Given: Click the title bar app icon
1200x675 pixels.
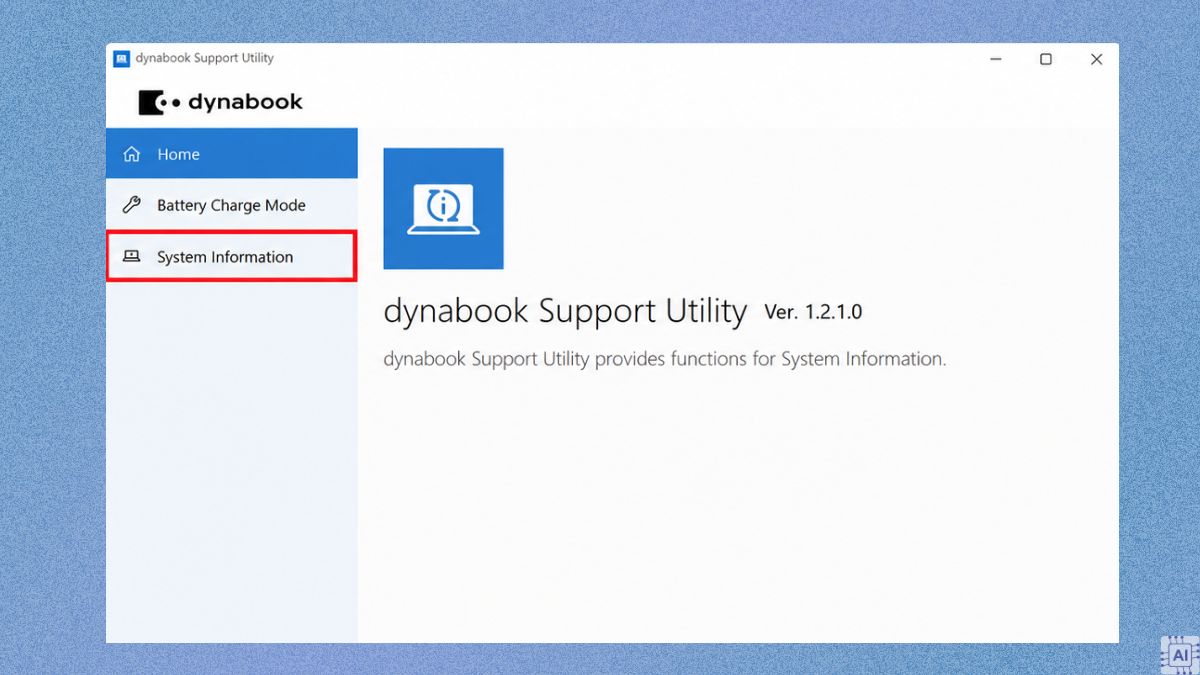Looking at the screenshot, I should tap(121, 59).
